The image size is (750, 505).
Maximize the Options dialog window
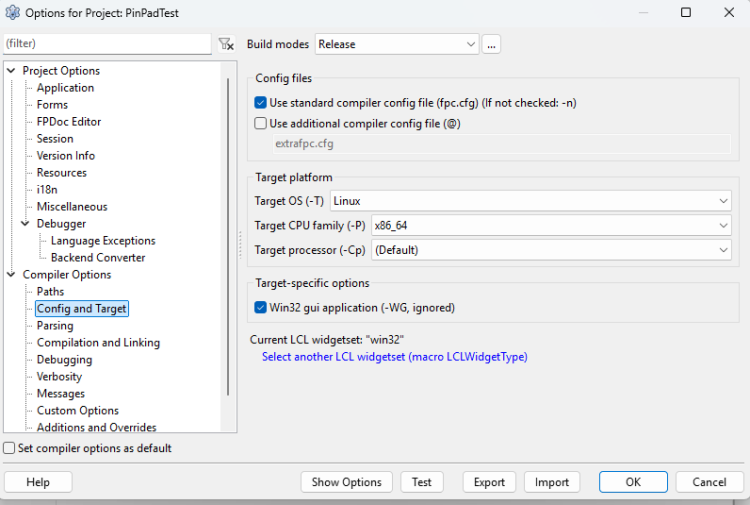coord(685,12)
